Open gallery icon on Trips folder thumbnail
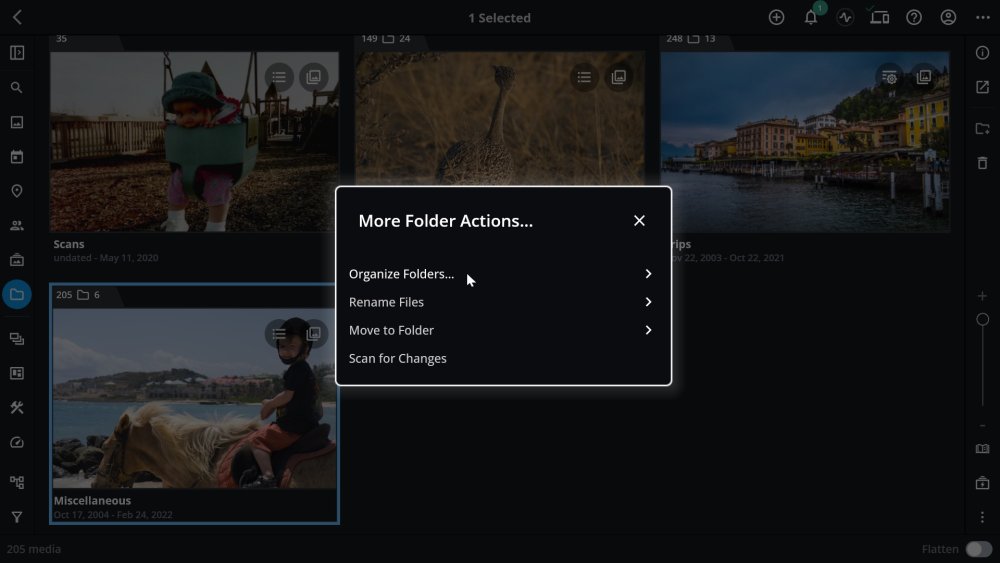Image resolution: width=1000 pixels, height=563 pixels. (924, 77)
